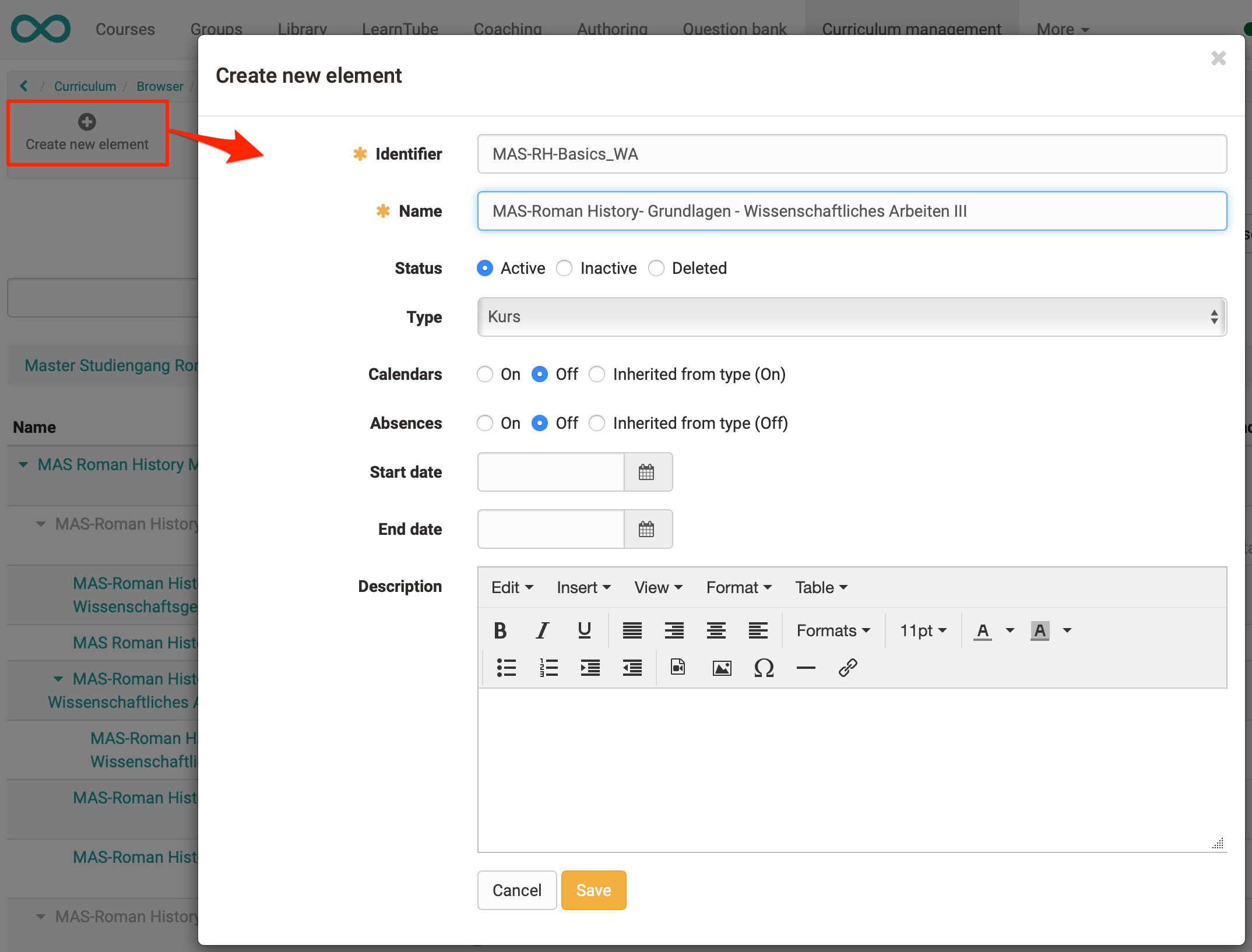This screenshot has height=952, width=1252.
Task: Insert media file icon in editor
Action: (x=678, y=668)
